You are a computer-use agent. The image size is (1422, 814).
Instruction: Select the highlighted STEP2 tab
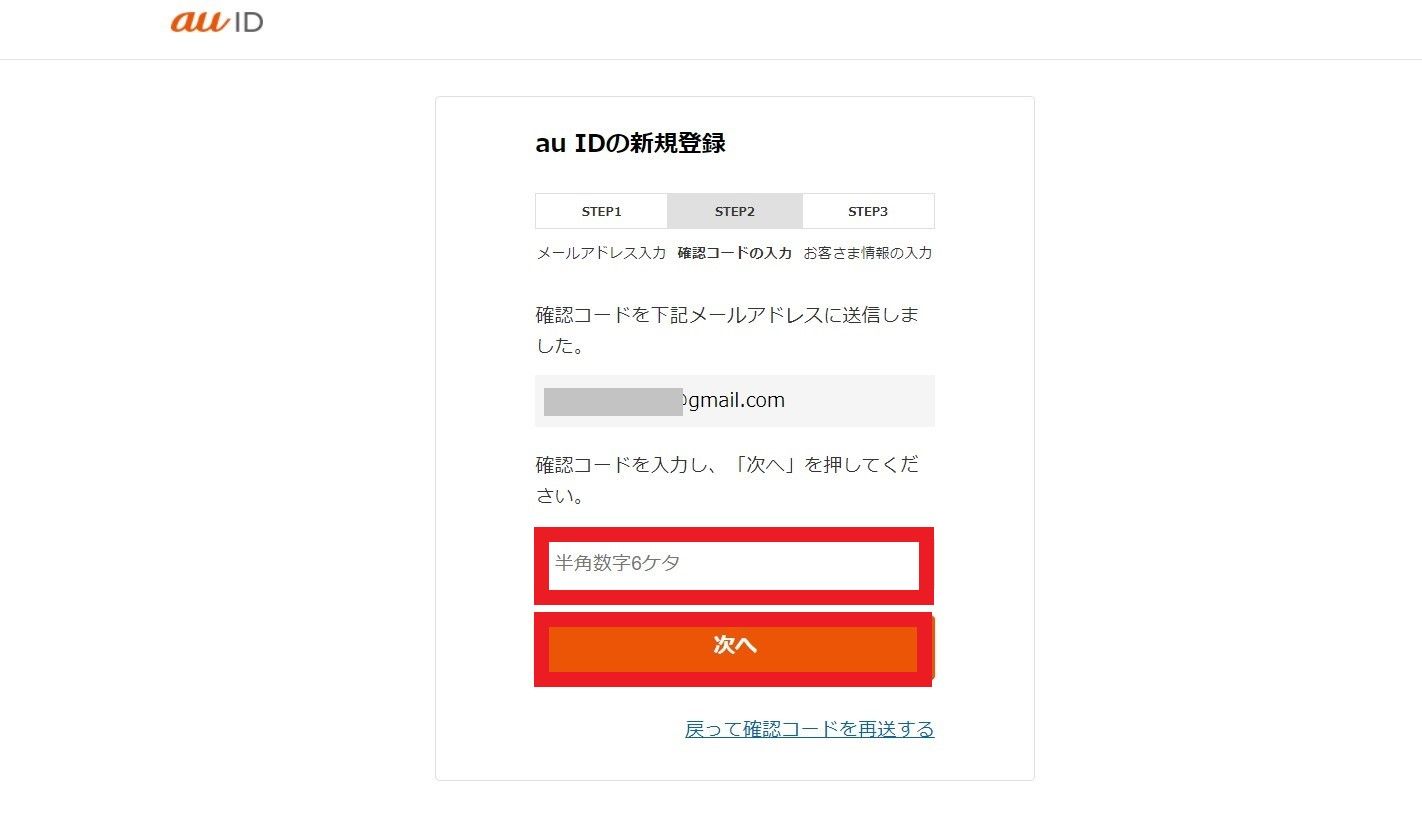click(735, 211)
